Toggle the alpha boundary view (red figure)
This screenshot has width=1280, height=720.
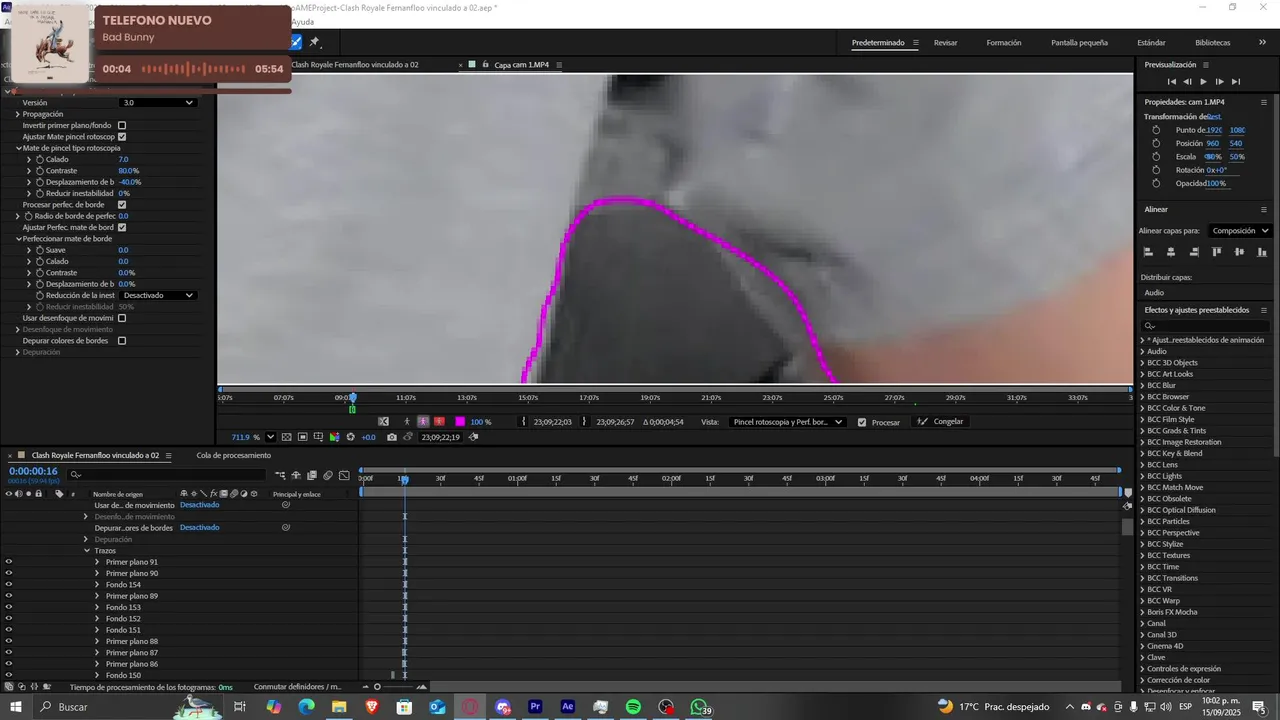coord(439,422)
